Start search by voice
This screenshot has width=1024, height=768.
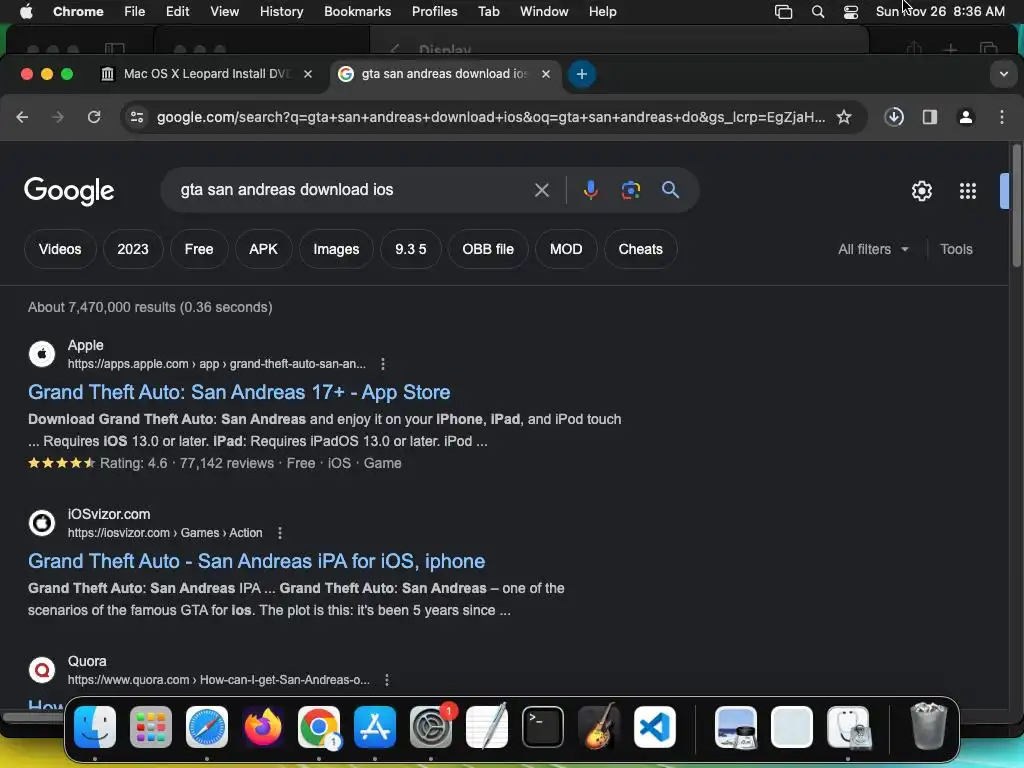pos(590,190)
